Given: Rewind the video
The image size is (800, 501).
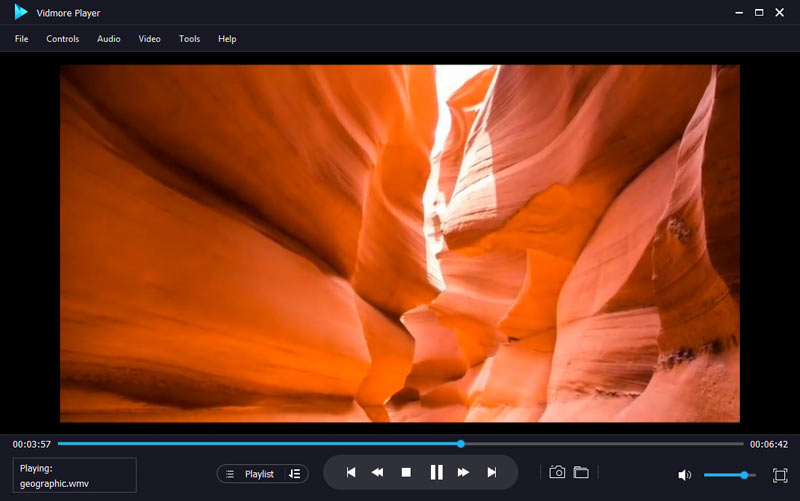Looking at the screenshot, I should click(378, 472).
